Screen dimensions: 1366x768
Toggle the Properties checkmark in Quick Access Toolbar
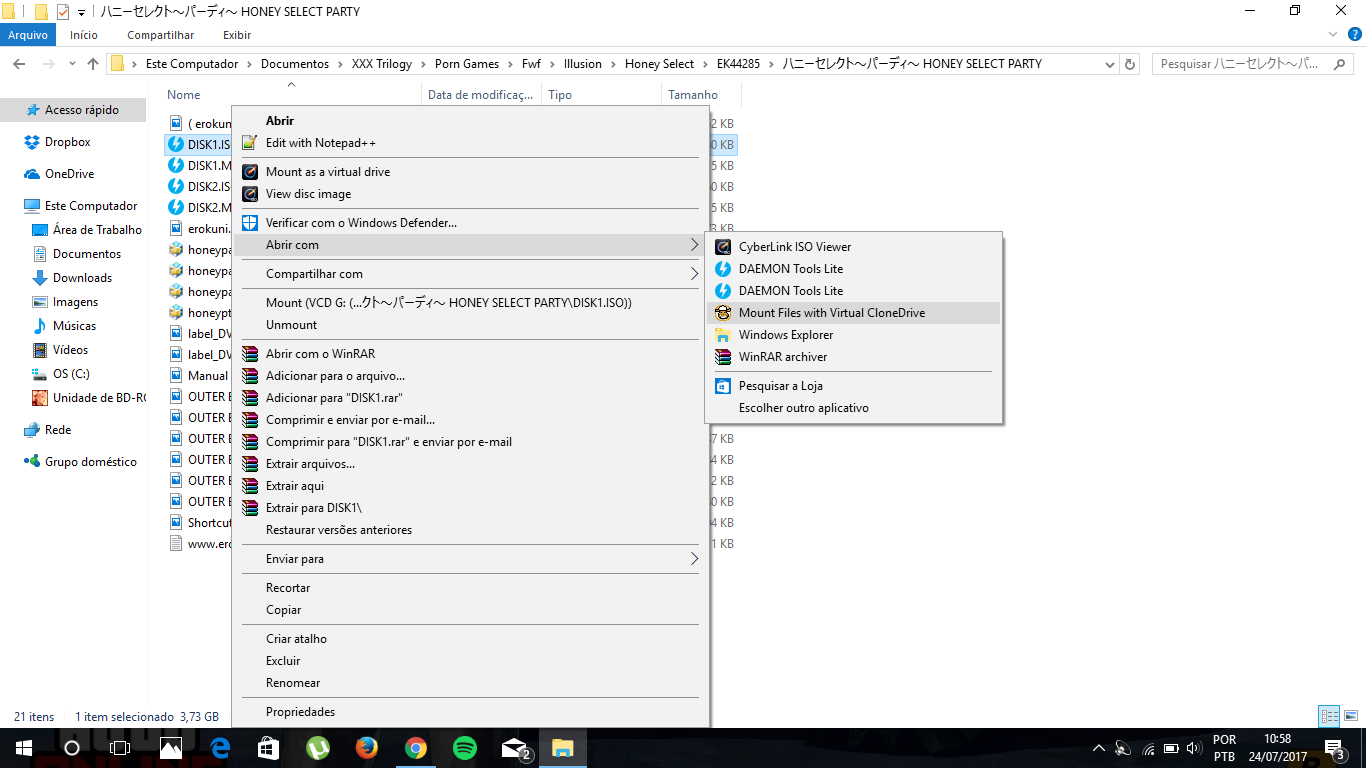63,12
